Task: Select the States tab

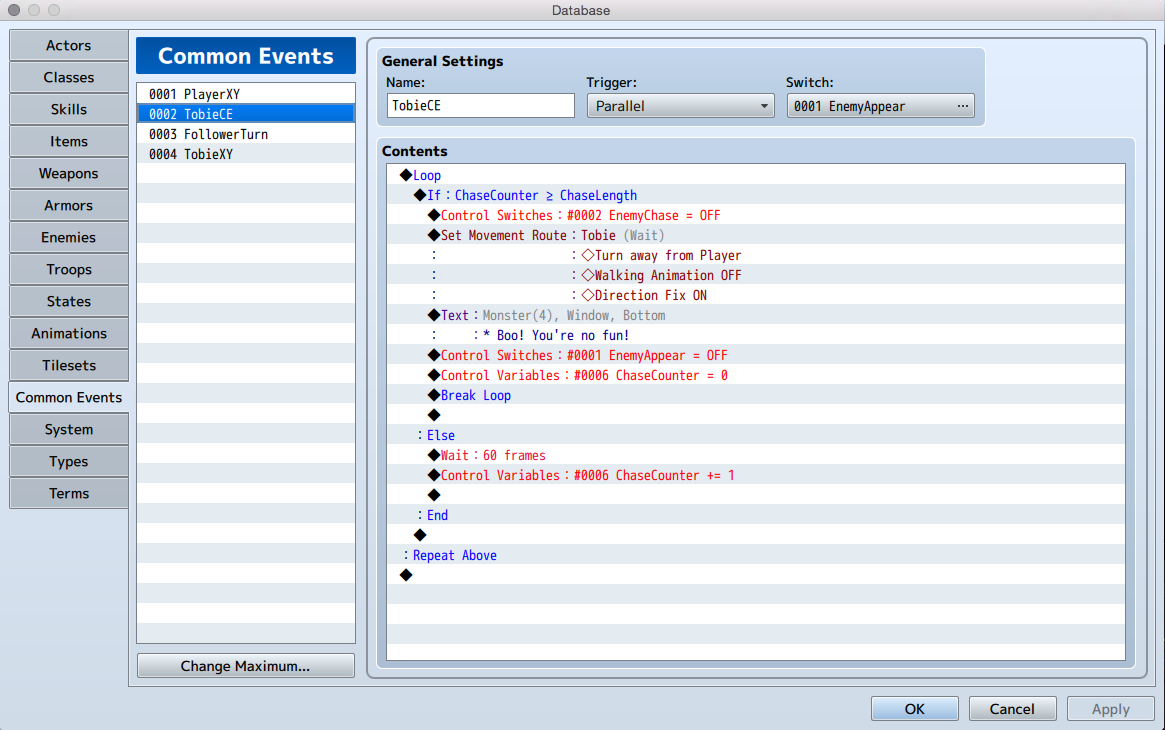Action: [68, 301]
